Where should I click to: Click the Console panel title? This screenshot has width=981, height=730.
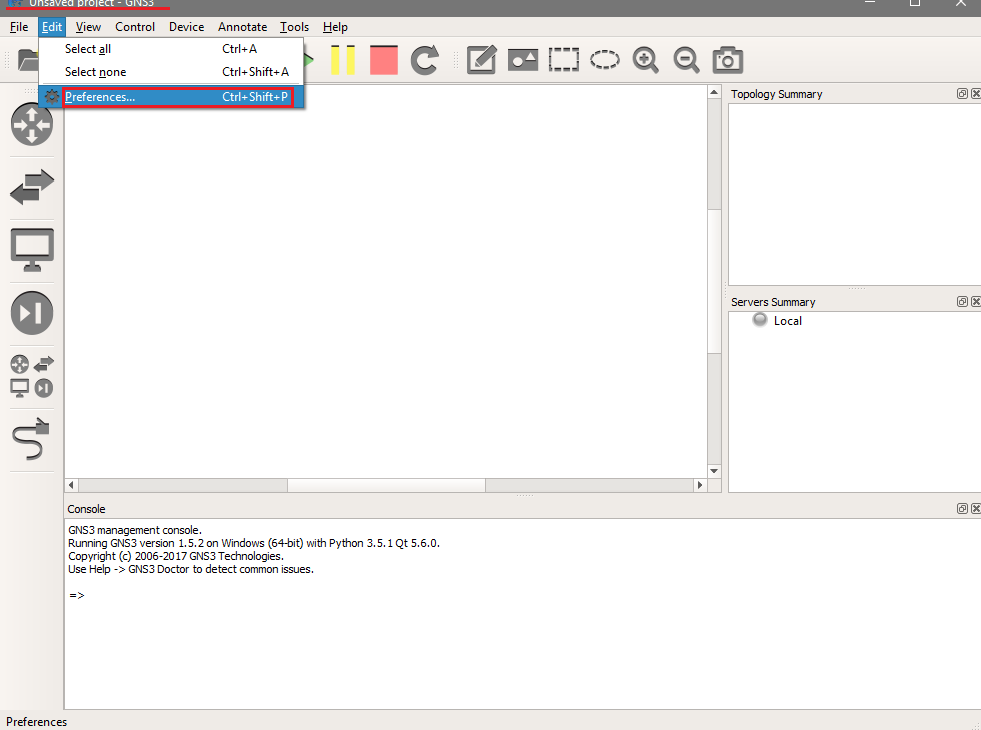coord(86,509)
